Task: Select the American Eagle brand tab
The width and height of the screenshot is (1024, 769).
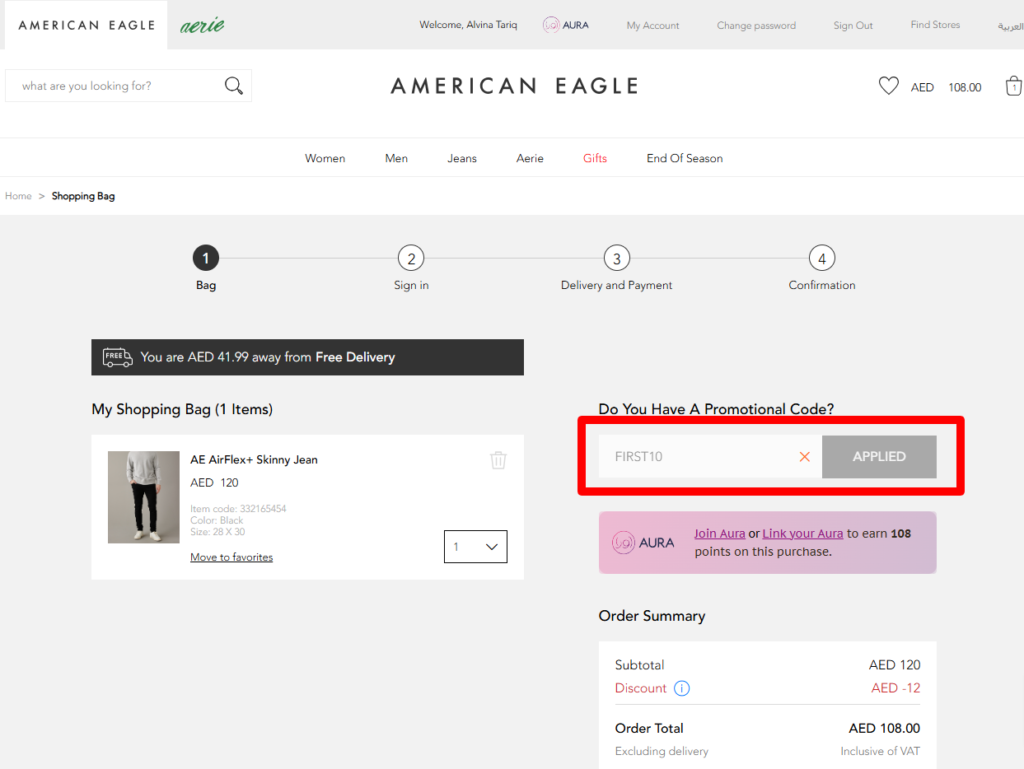Action: [x=86, y=24]
